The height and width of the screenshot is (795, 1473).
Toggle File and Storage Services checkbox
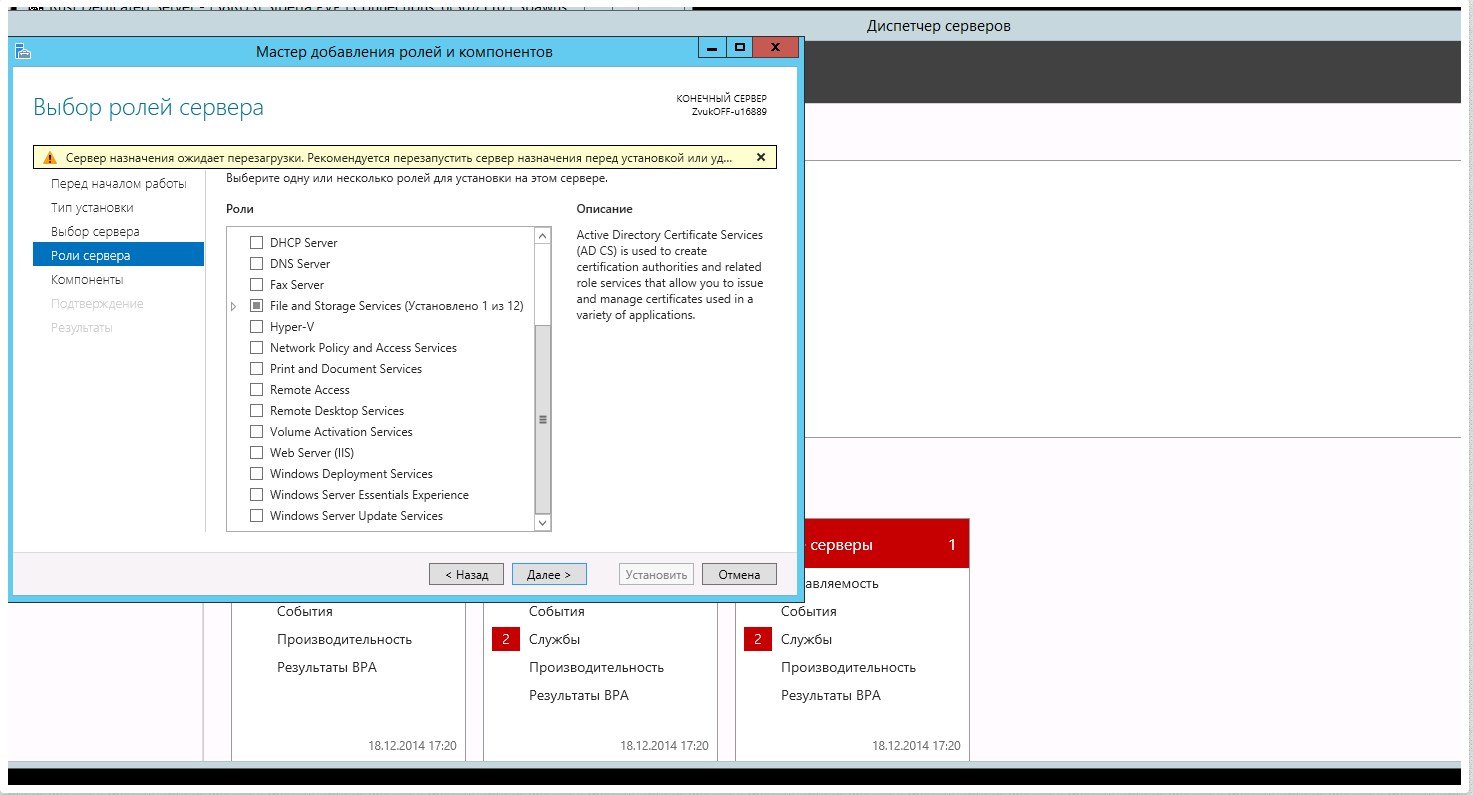tap(257, 306)
